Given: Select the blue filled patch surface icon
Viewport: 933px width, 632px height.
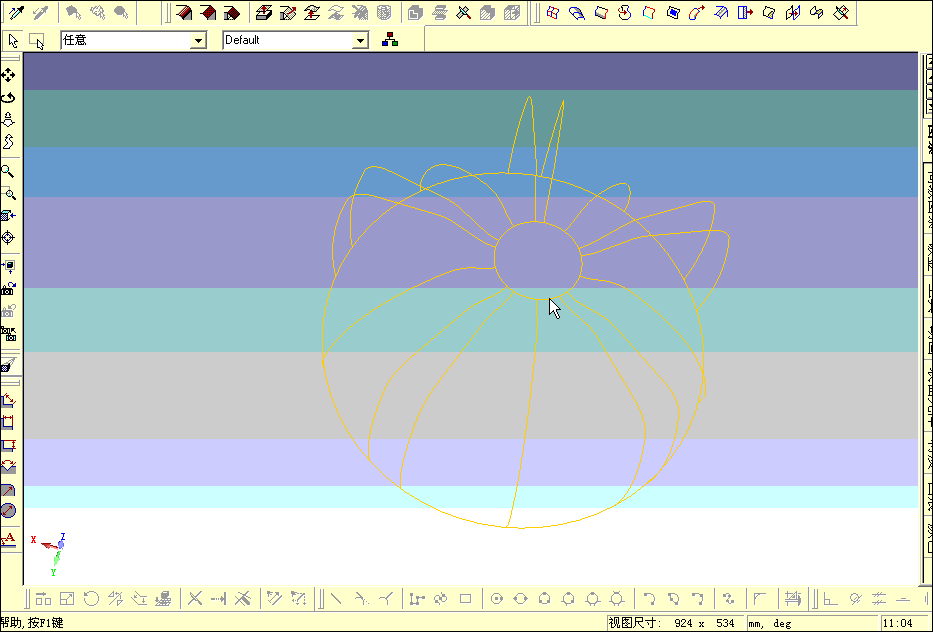Looking at the screenshot, I should 673,12.
